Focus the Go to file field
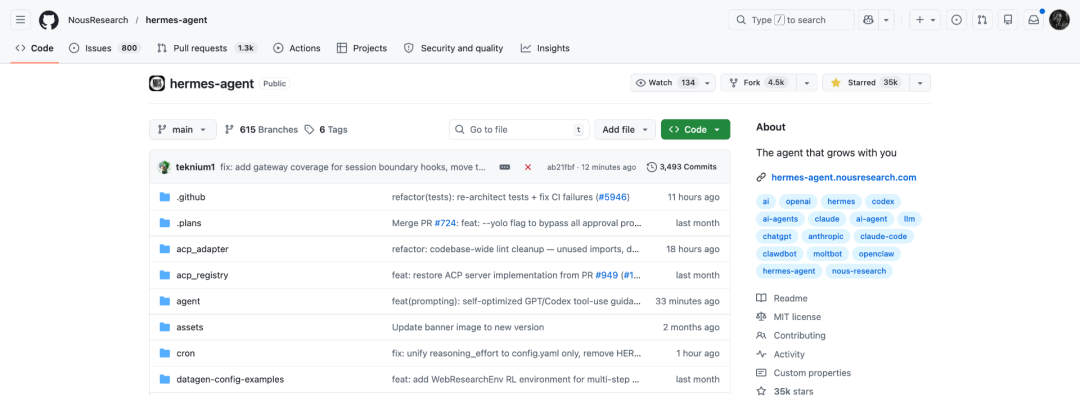The width and height of the screenshot is (1080, 396). click(520, 129)
